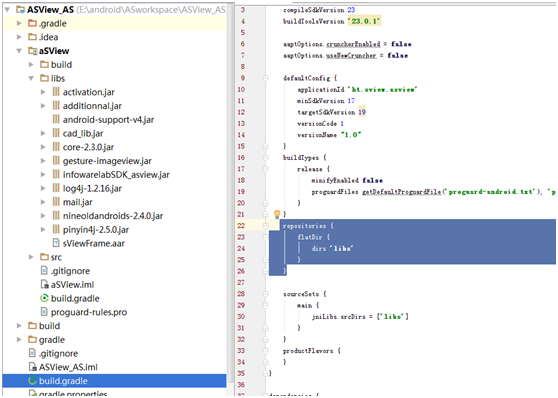The image size is (558, 398).
Task: Click the activation.jar library icon
Action: pyautogui.click(x=56, y=92)
